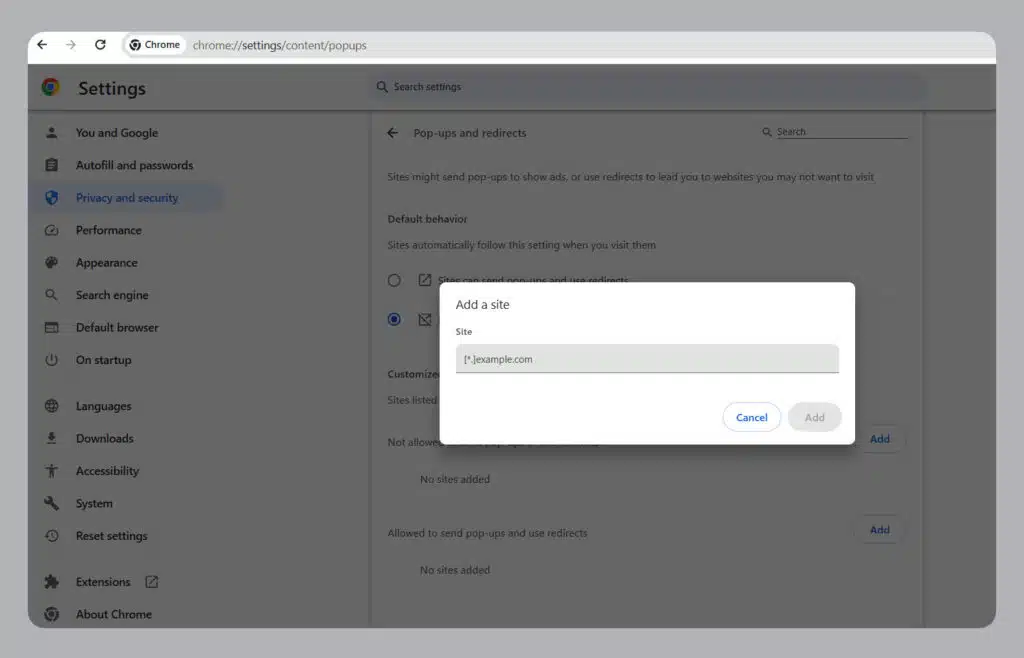Click the Accessibility figure icon
Viewport: 1024px width, 658px height.
(x=52, y=471)
